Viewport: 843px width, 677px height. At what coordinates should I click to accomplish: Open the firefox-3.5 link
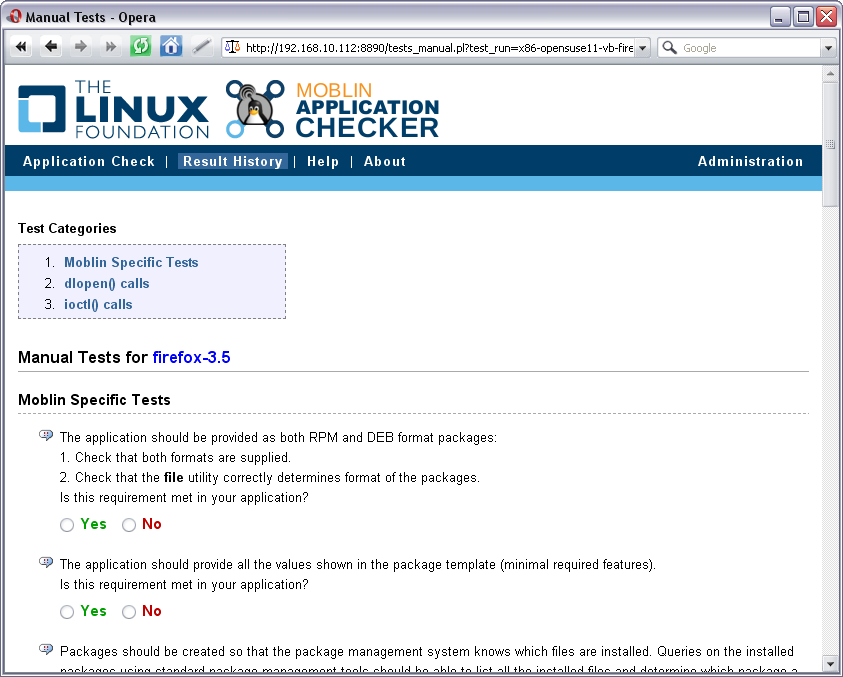pyautogui.click(x=191, y=358)
